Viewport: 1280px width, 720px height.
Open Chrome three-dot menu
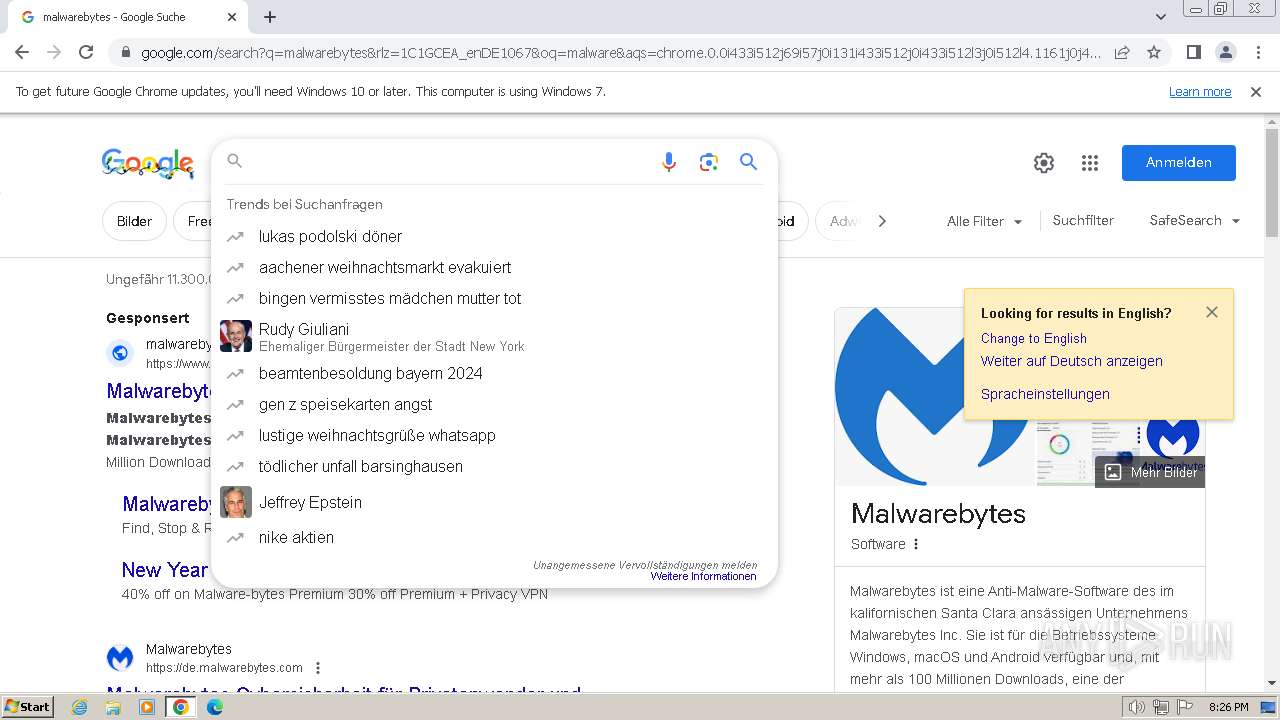(x=1258, y=52)
